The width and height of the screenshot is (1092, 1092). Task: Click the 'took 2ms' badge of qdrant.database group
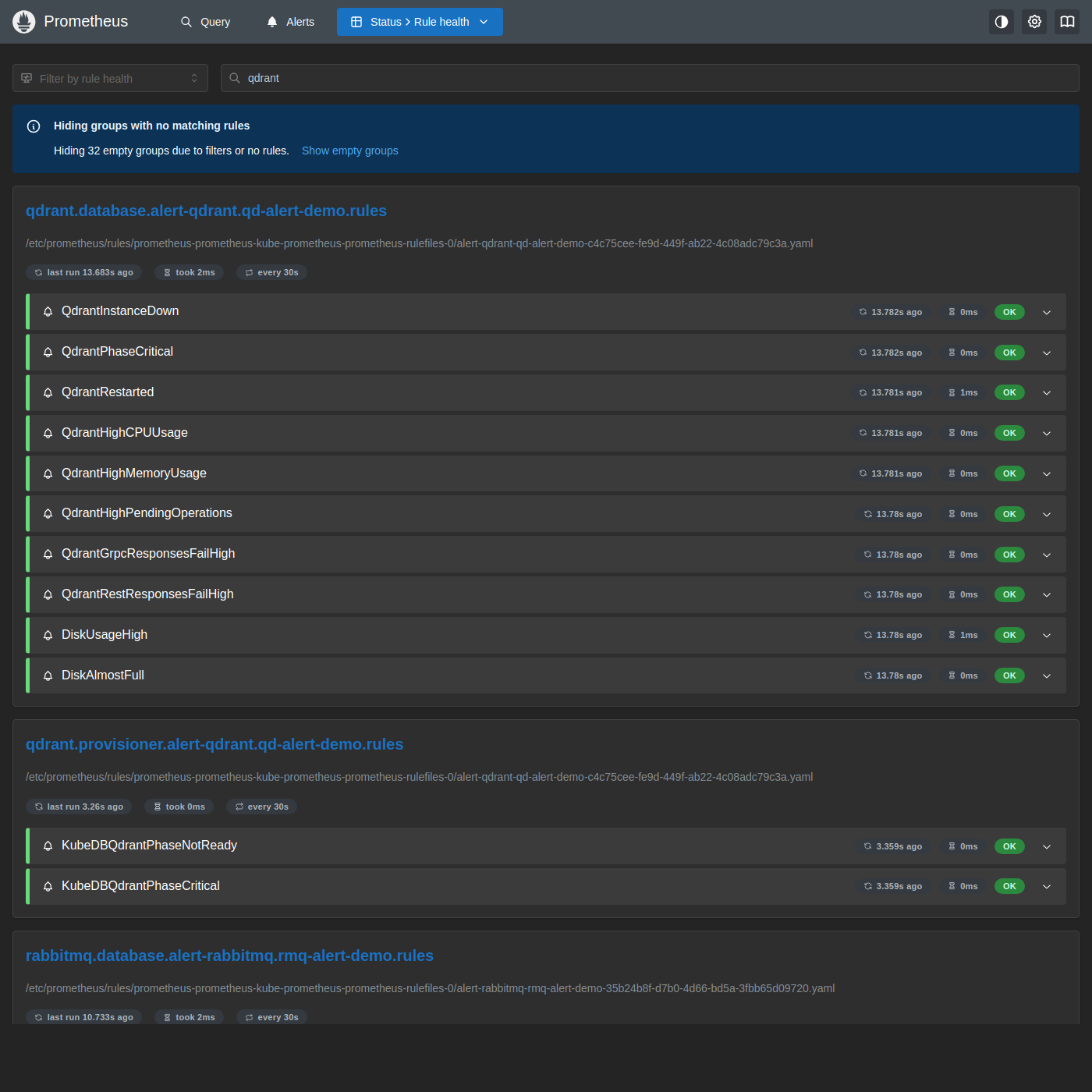click(189, 272)
